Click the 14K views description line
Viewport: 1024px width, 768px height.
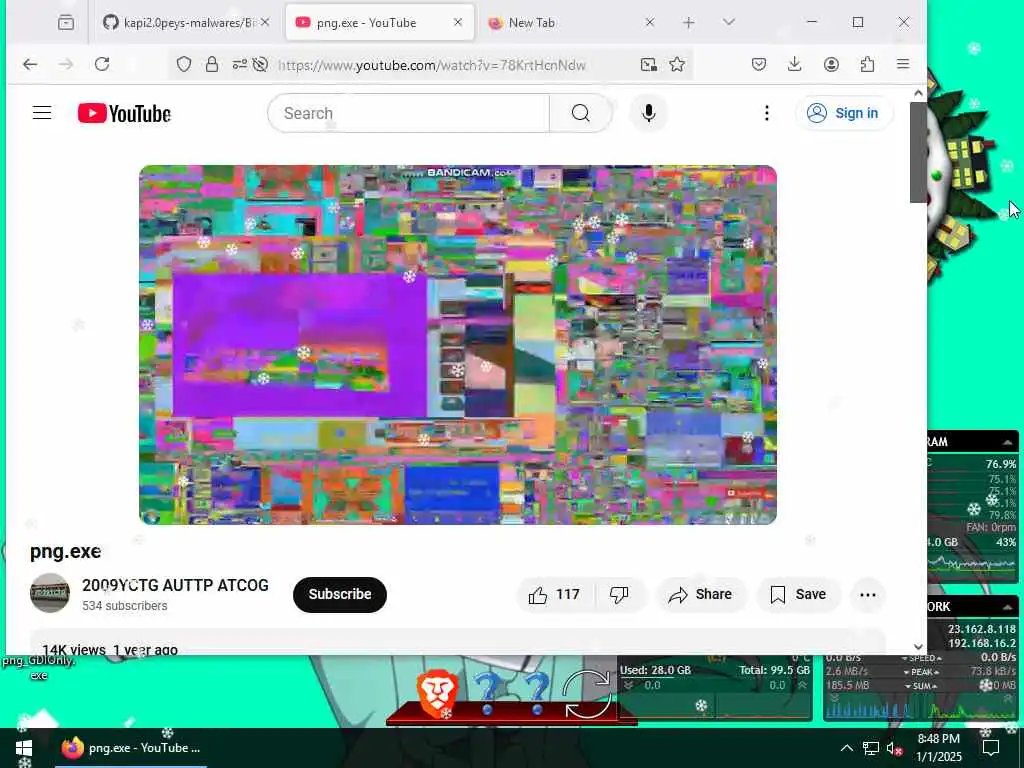pyautogui.click(x=110, y=650)
